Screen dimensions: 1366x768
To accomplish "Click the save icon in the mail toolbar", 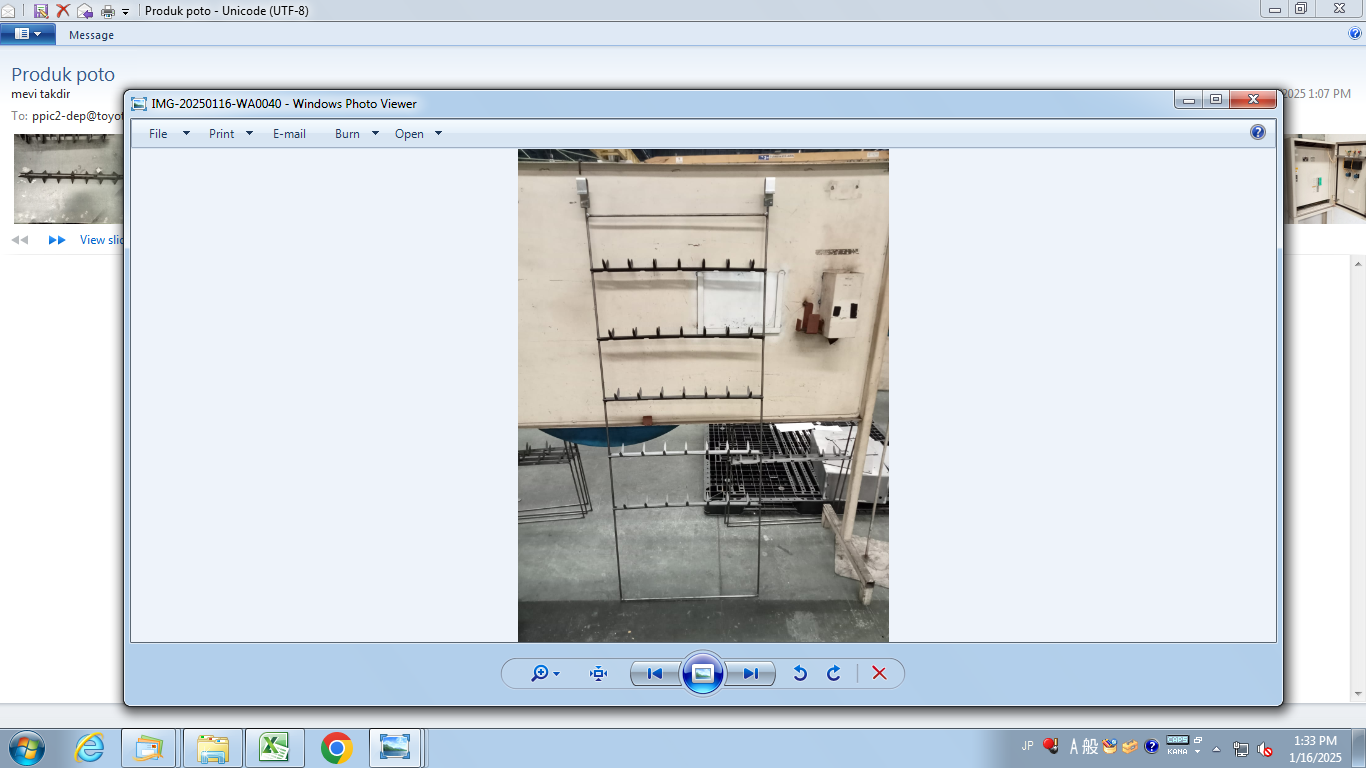I will tap(41, 10).
